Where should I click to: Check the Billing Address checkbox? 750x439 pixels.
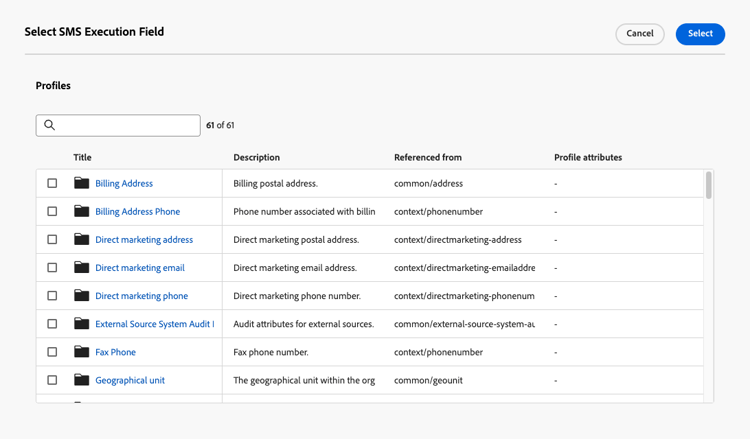52,184
